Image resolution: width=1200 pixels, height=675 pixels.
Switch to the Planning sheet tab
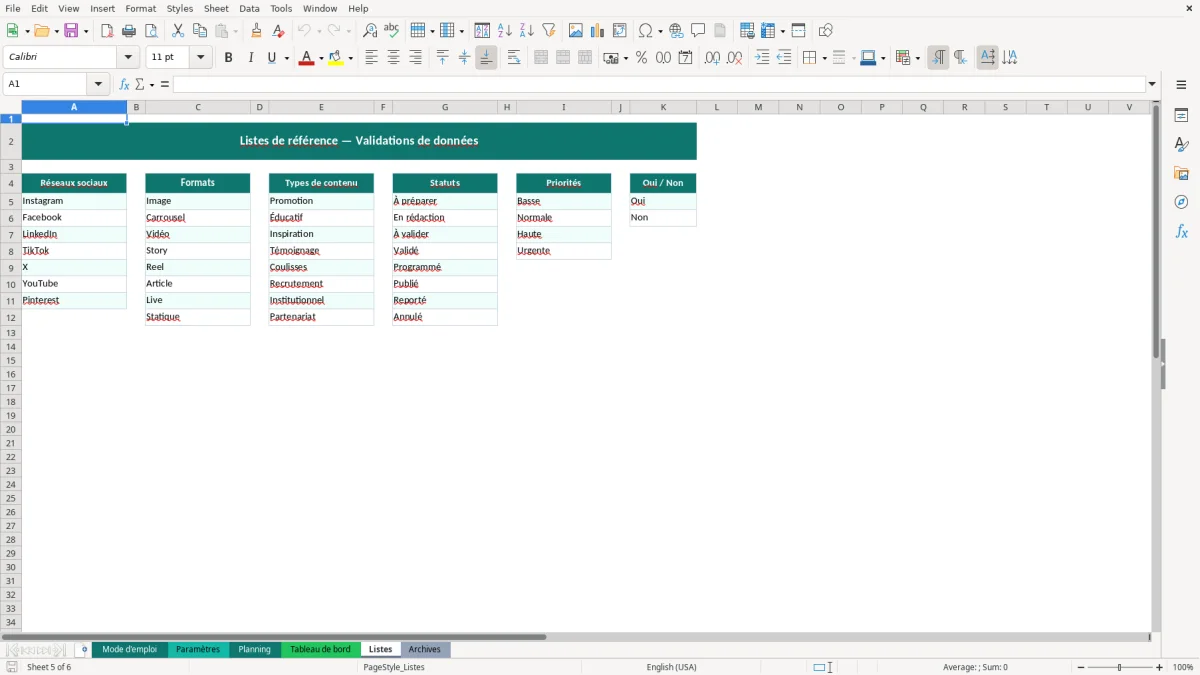pos(254,649)
